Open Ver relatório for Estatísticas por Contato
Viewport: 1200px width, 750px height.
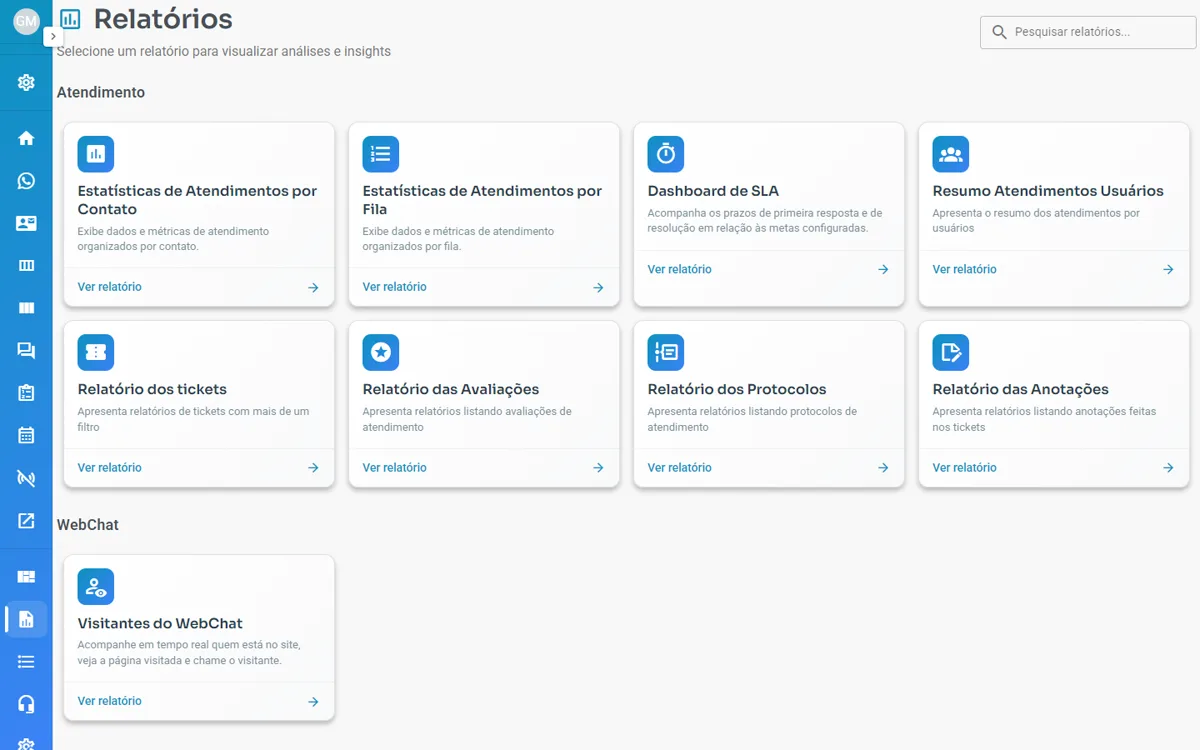point(110,287)
